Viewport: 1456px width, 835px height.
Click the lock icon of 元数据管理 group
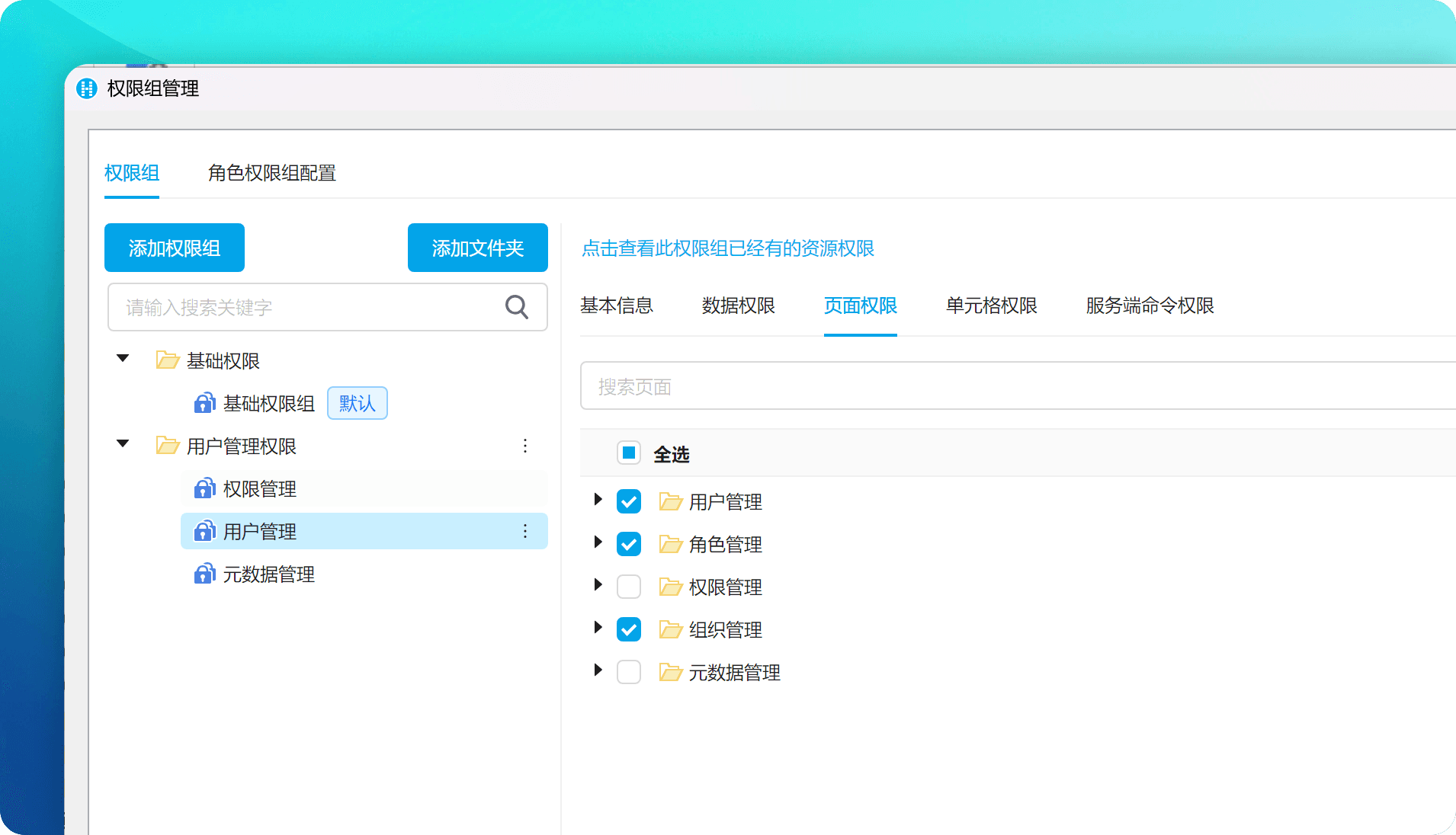[204, 574]
